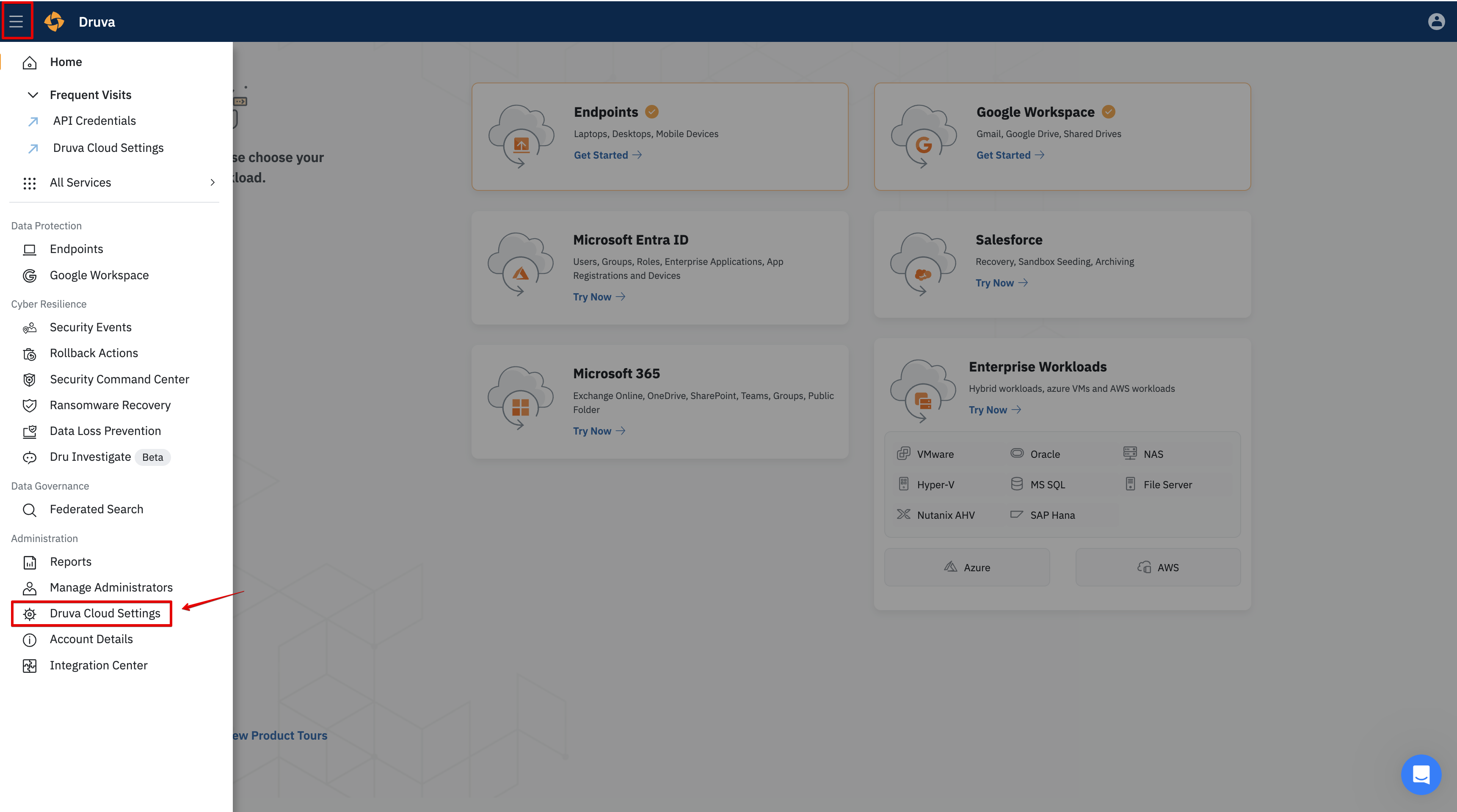Screen dimensions: 1457x812
Task: Select the AWS workload button
Action: (1157, 567)
